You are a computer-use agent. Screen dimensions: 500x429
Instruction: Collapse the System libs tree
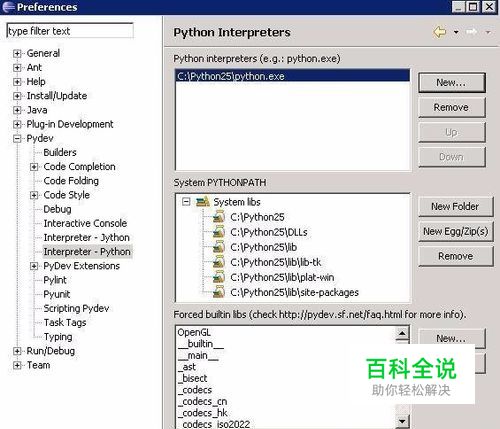click(186, 202)
